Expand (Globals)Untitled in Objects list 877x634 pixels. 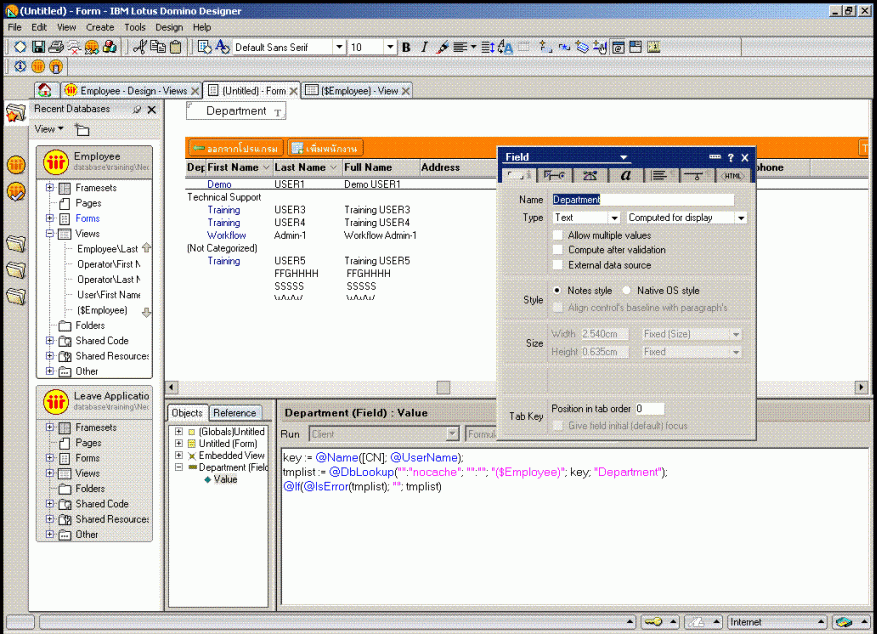coord(178,432)
